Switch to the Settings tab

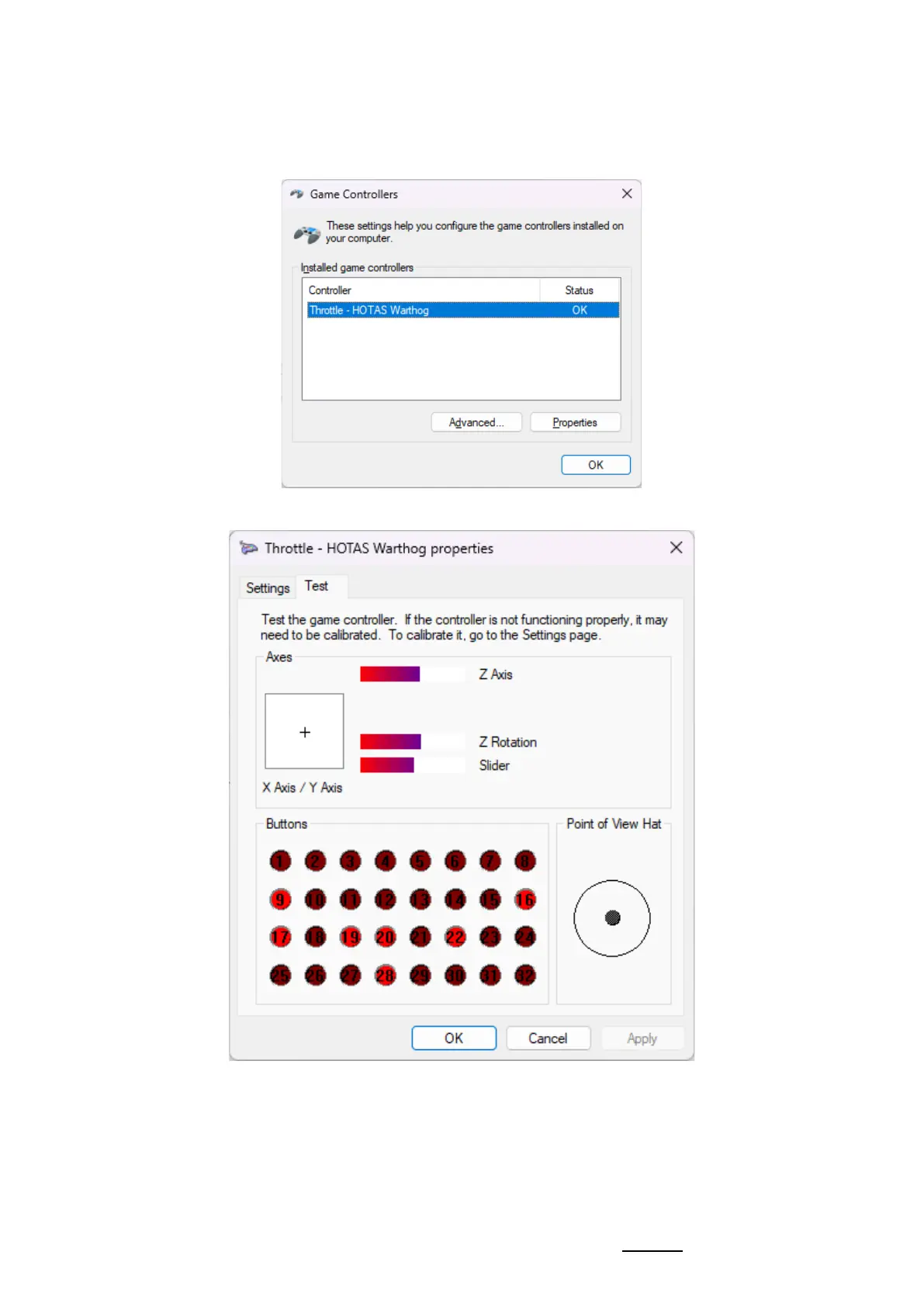tap(268, 588)
